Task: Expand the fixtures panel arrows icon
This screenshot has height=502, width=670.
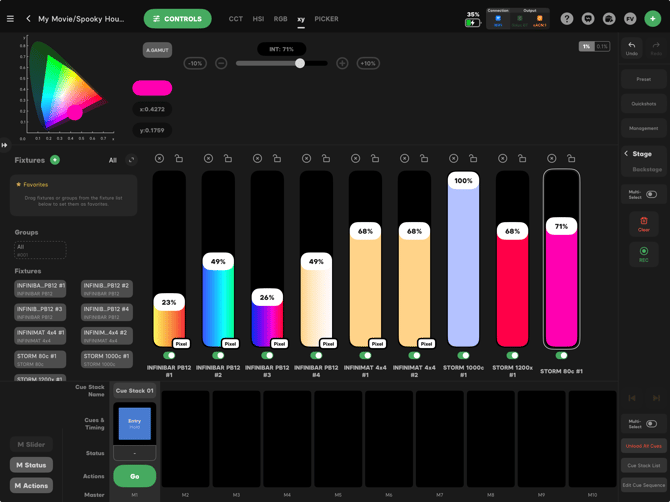Action: 131,160
